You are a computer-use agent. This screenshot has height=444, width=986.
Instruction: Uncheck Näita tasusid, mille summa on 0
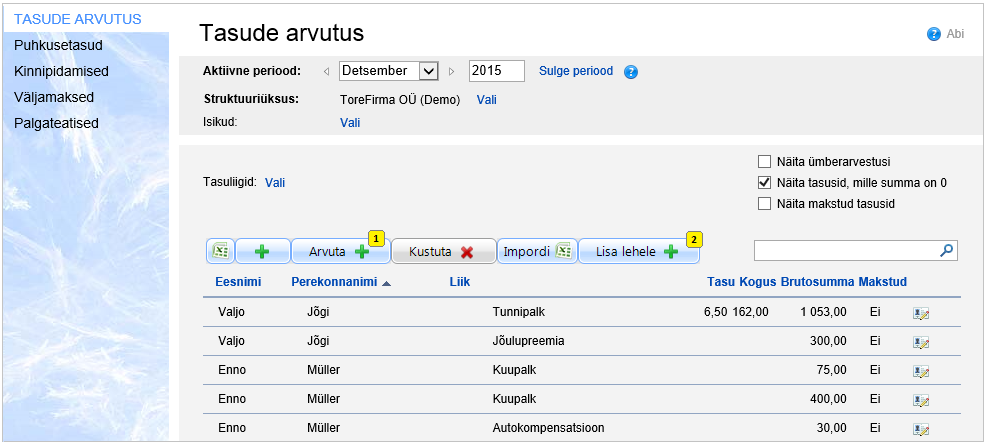point(765,182)
